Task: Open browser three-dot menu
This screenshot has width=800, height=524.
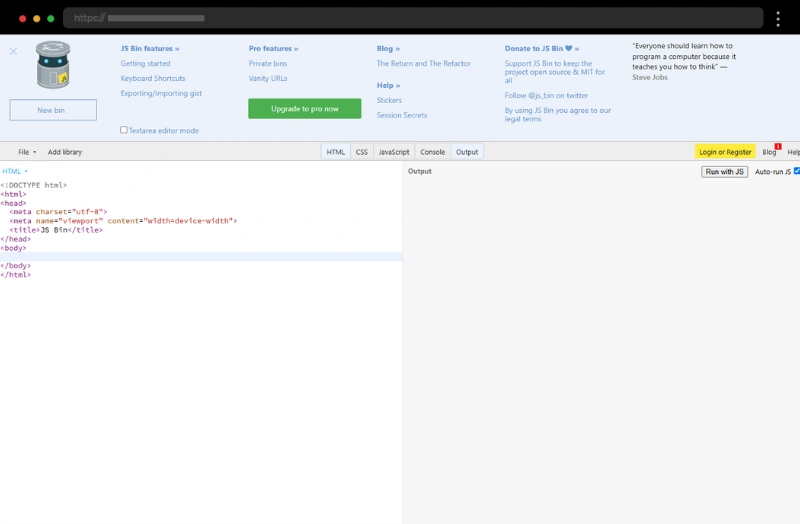Action: [x=778, y=19]
